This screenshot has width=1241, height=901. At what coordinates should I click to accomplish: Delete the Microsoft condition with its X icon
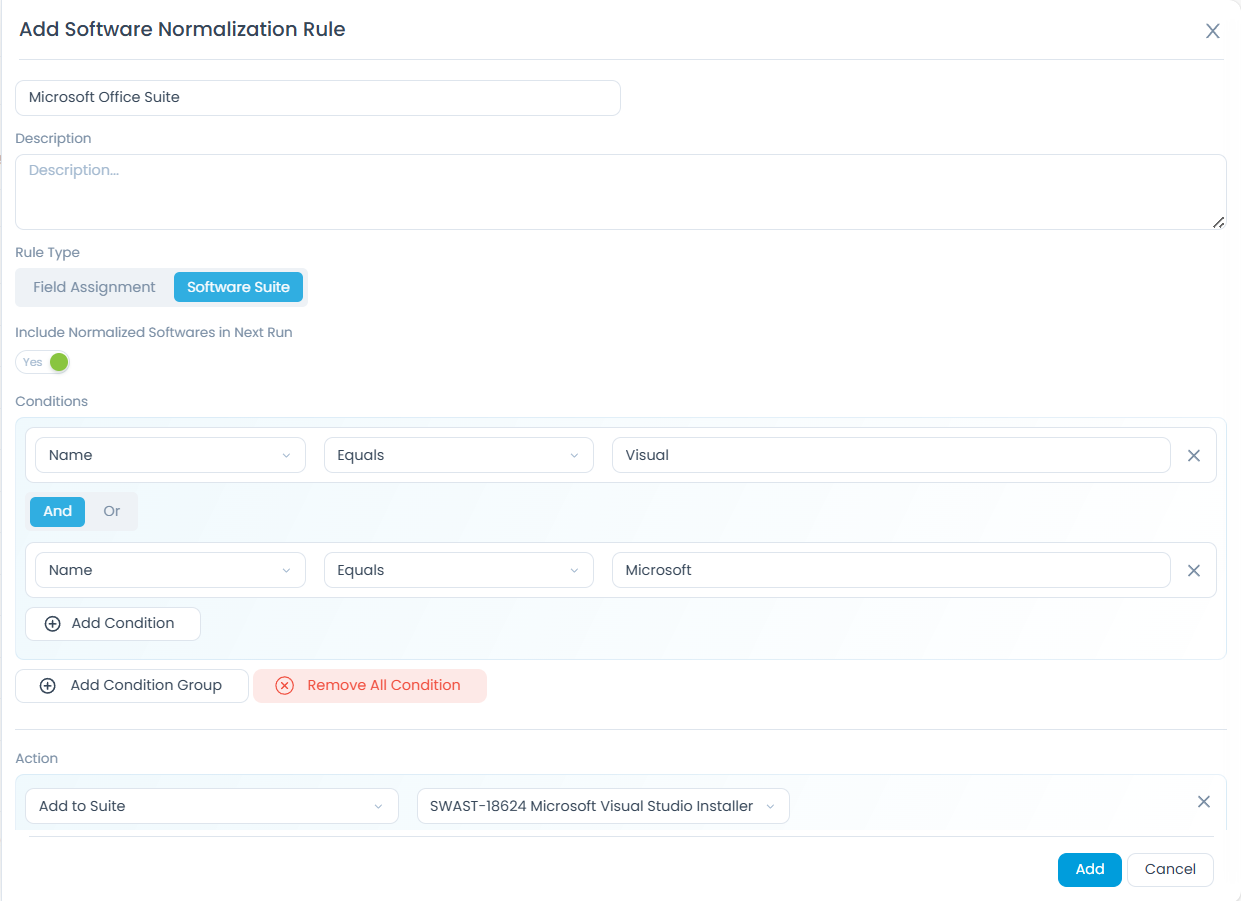click(1193, 570)
